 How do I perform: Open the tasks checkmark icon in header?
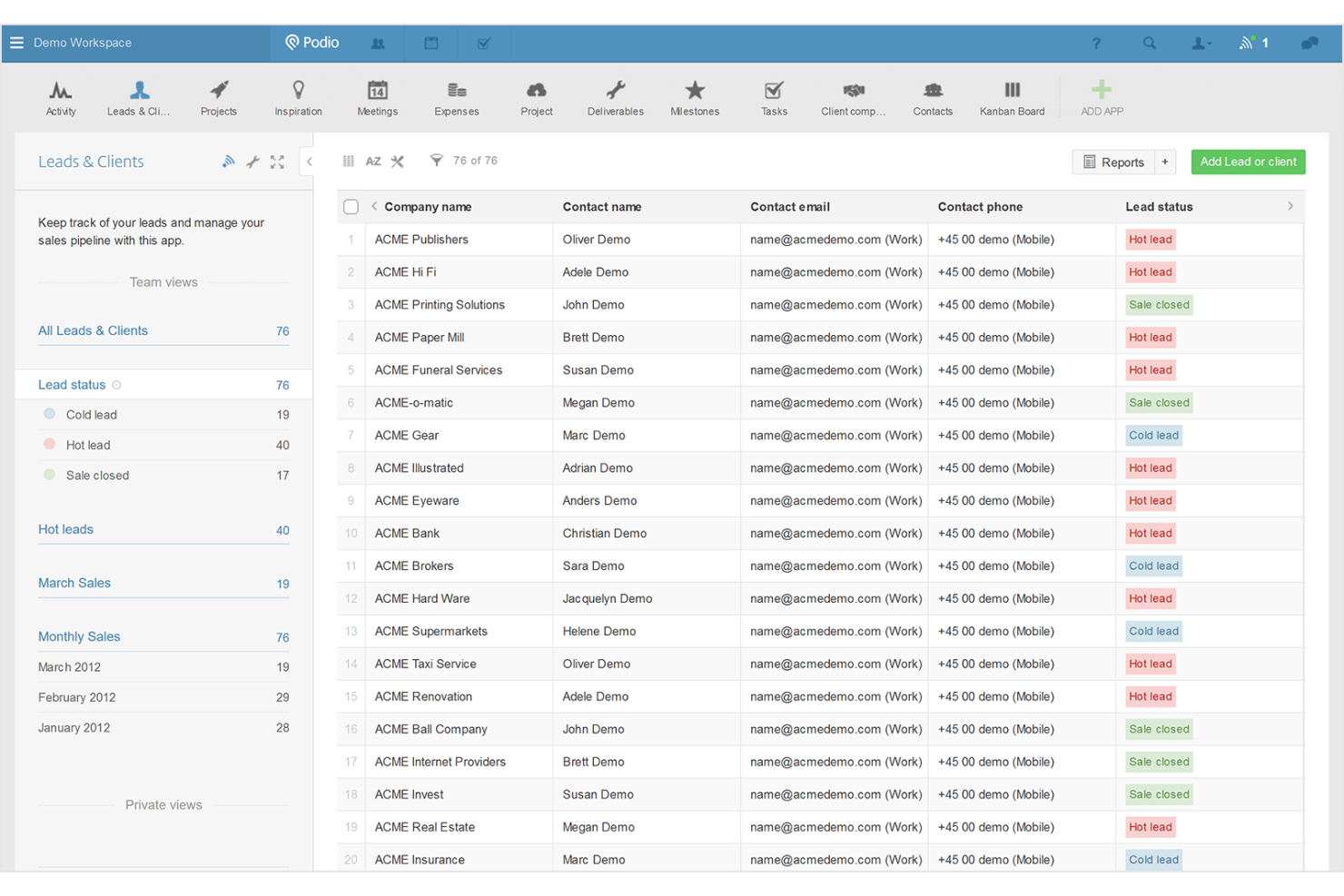point(483,43)
